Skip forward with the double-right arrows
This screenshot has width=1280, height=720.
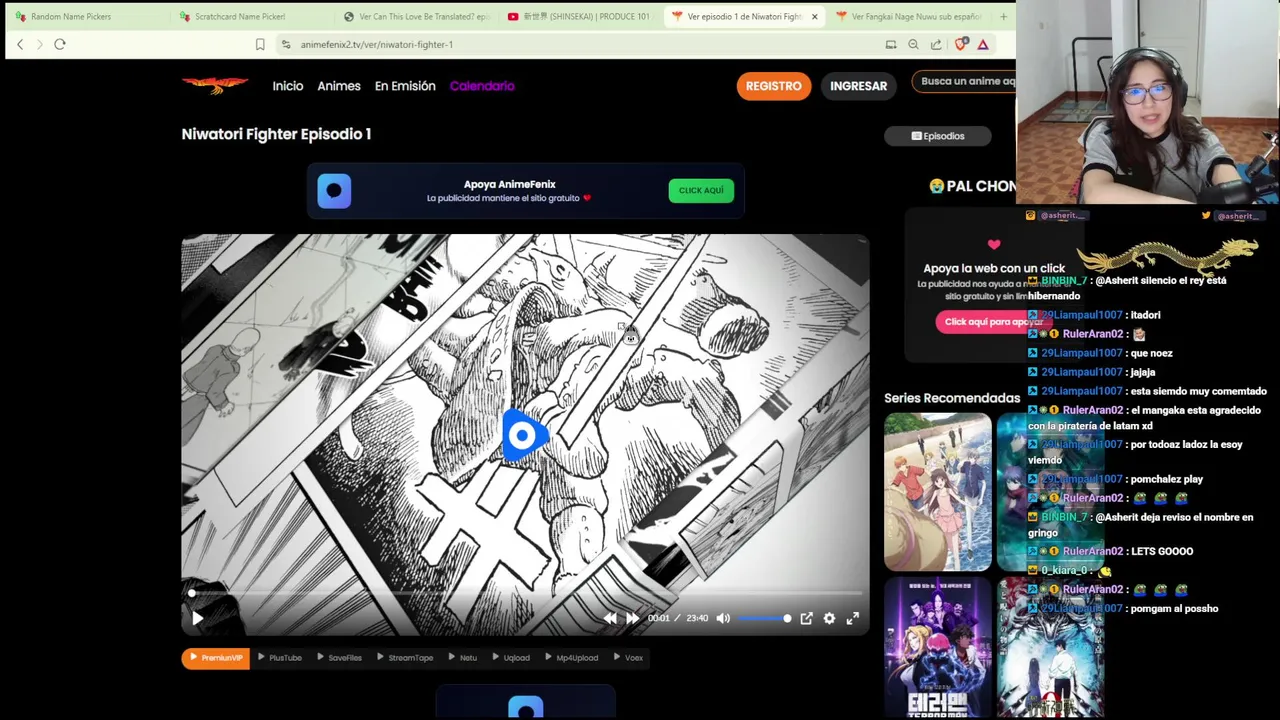click(632, 618)
